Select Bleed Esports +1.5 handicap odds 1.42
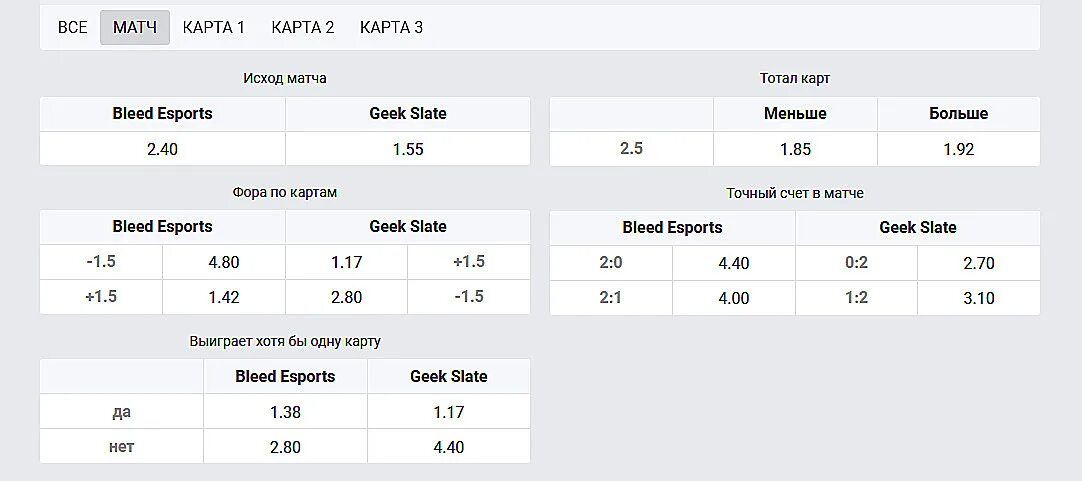1082x481 pixels. (223, 297)
